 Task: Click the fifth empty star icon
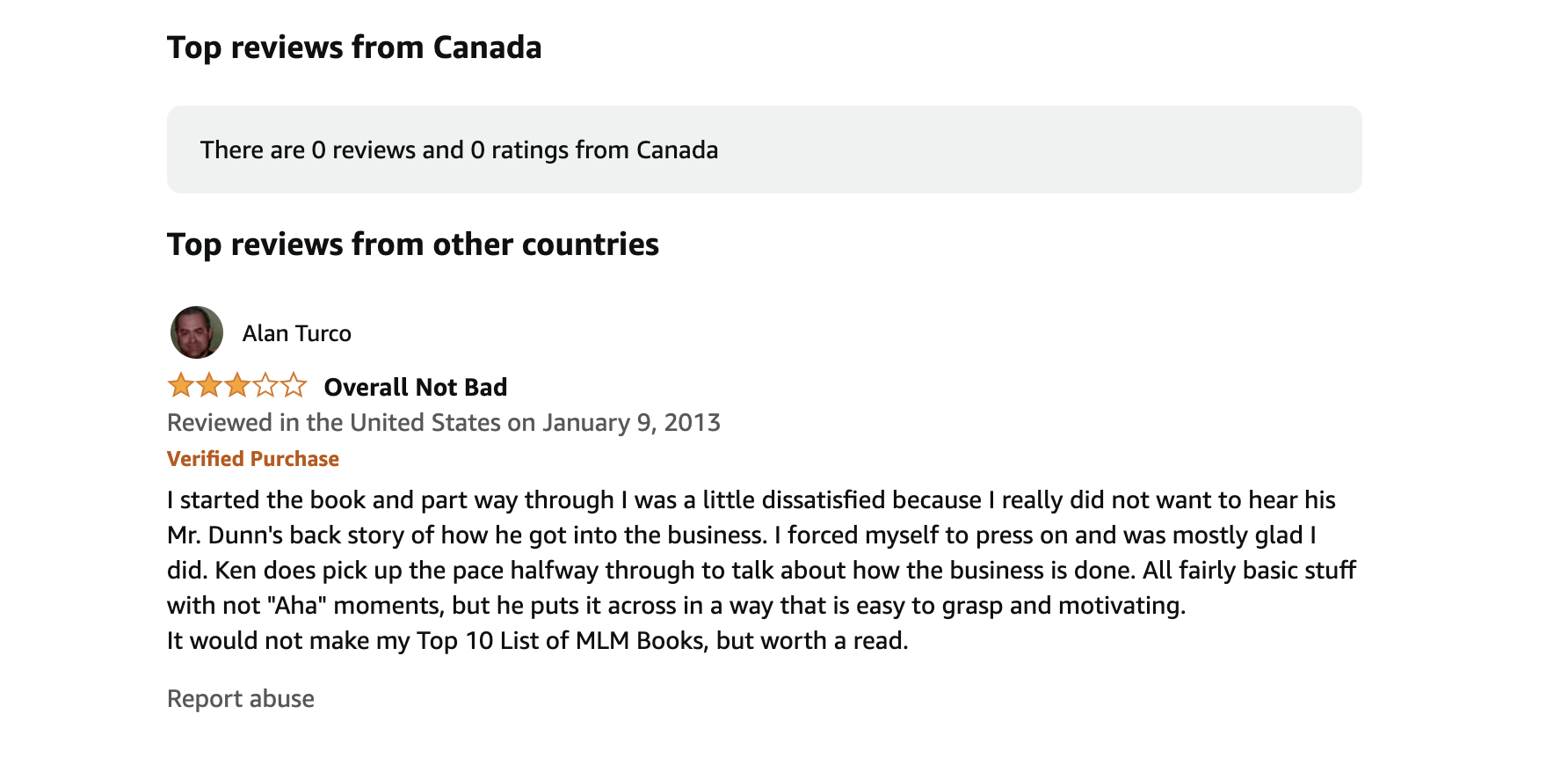(x=294, y=385)
